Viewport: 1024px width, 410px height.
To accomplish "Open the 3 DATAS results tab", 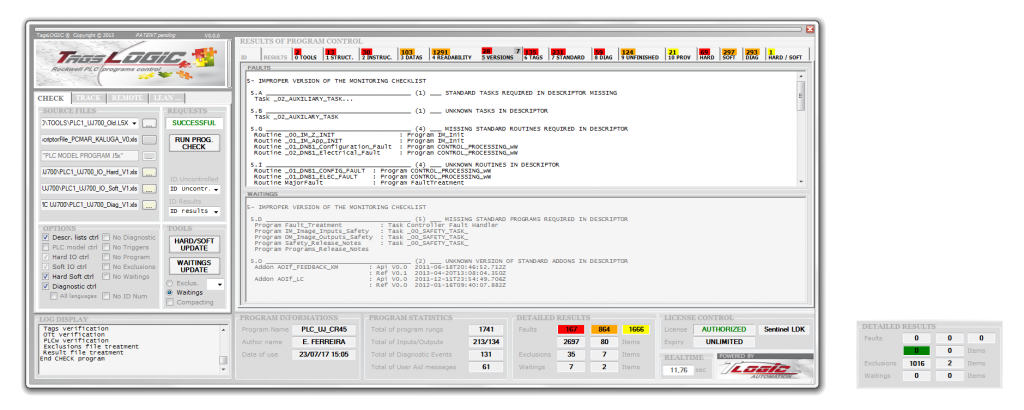I will pyautogui.click(x=411, y=55).
